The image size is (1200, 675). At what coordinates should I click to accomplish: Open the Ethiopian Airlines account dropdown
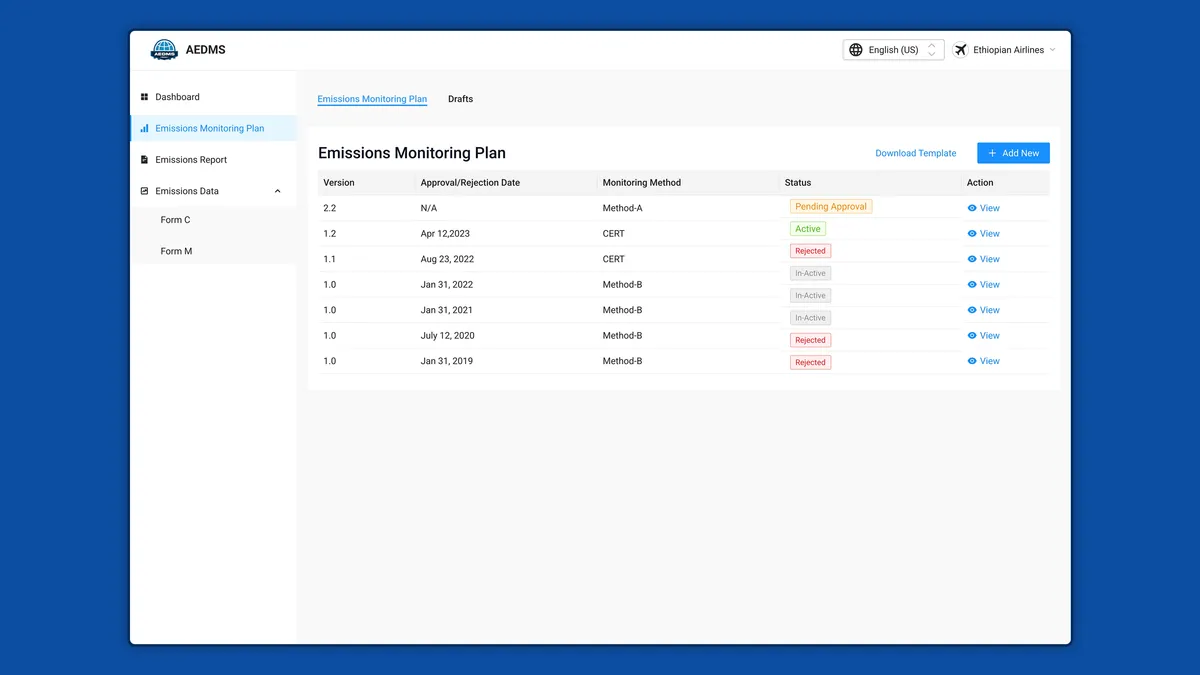(x=1005, y=50)
